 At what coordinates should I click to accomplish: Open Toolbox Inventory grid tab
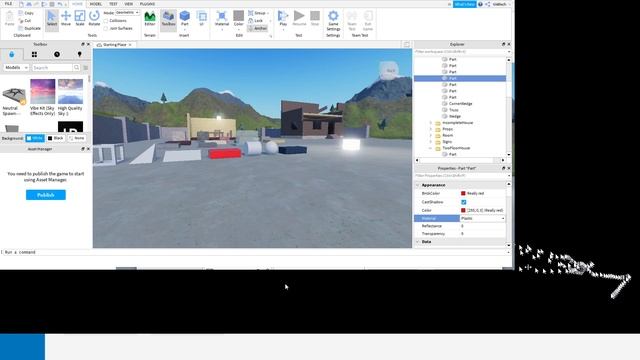[34, 54]
